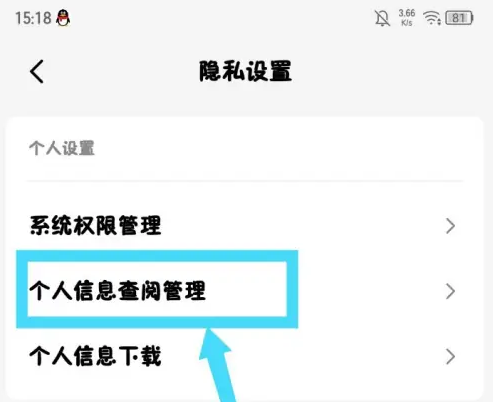This screenshot has height=402, width=493.
Task: Open 系统权限管理 via its right chevron
Action: coord(450,226)
